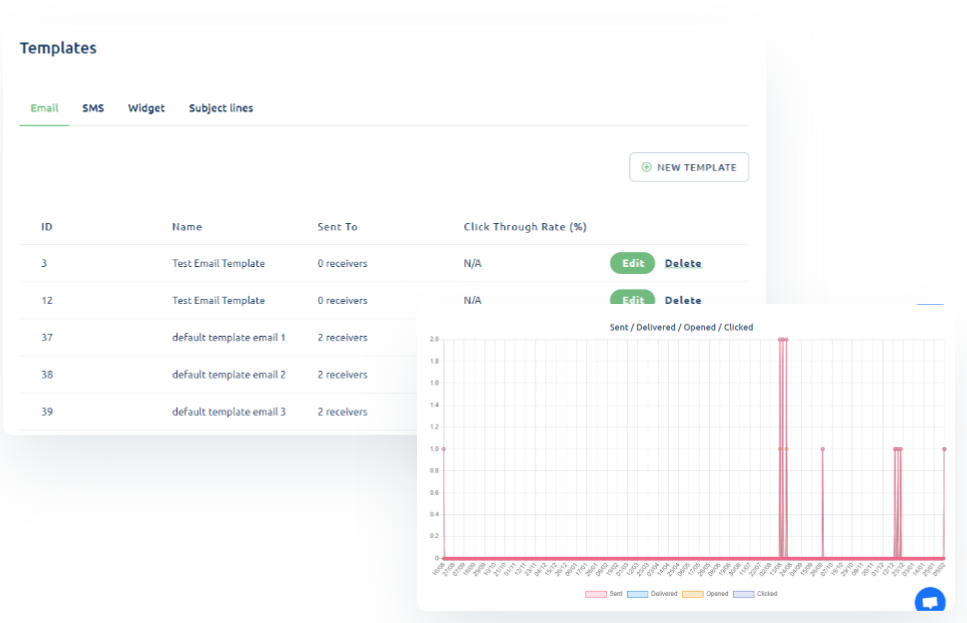Switch to the SMS tab
Viewport: 967px width, 623px height.
coord(93,108)
